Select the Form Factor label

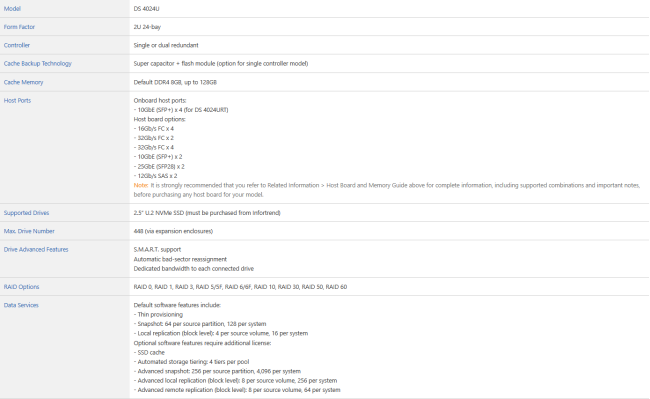[19, 27]
